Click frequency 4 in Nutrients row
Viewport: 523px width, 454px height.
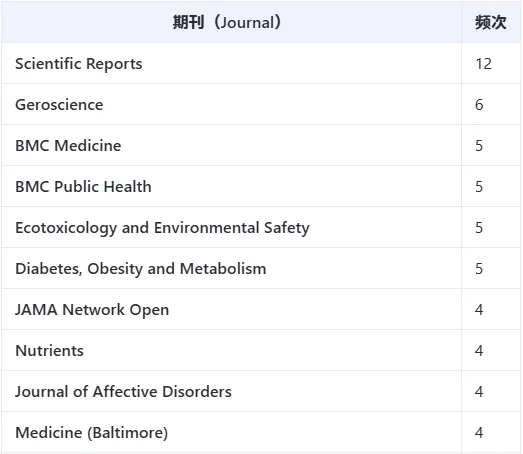tap(479, 351)
